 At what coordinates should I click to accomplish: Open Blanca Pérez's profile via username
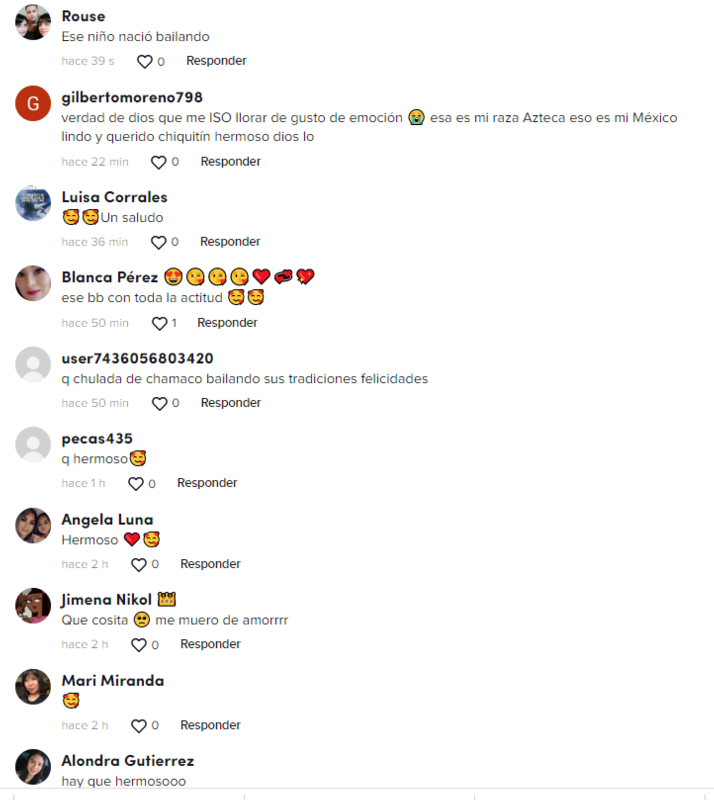[110, 277]
